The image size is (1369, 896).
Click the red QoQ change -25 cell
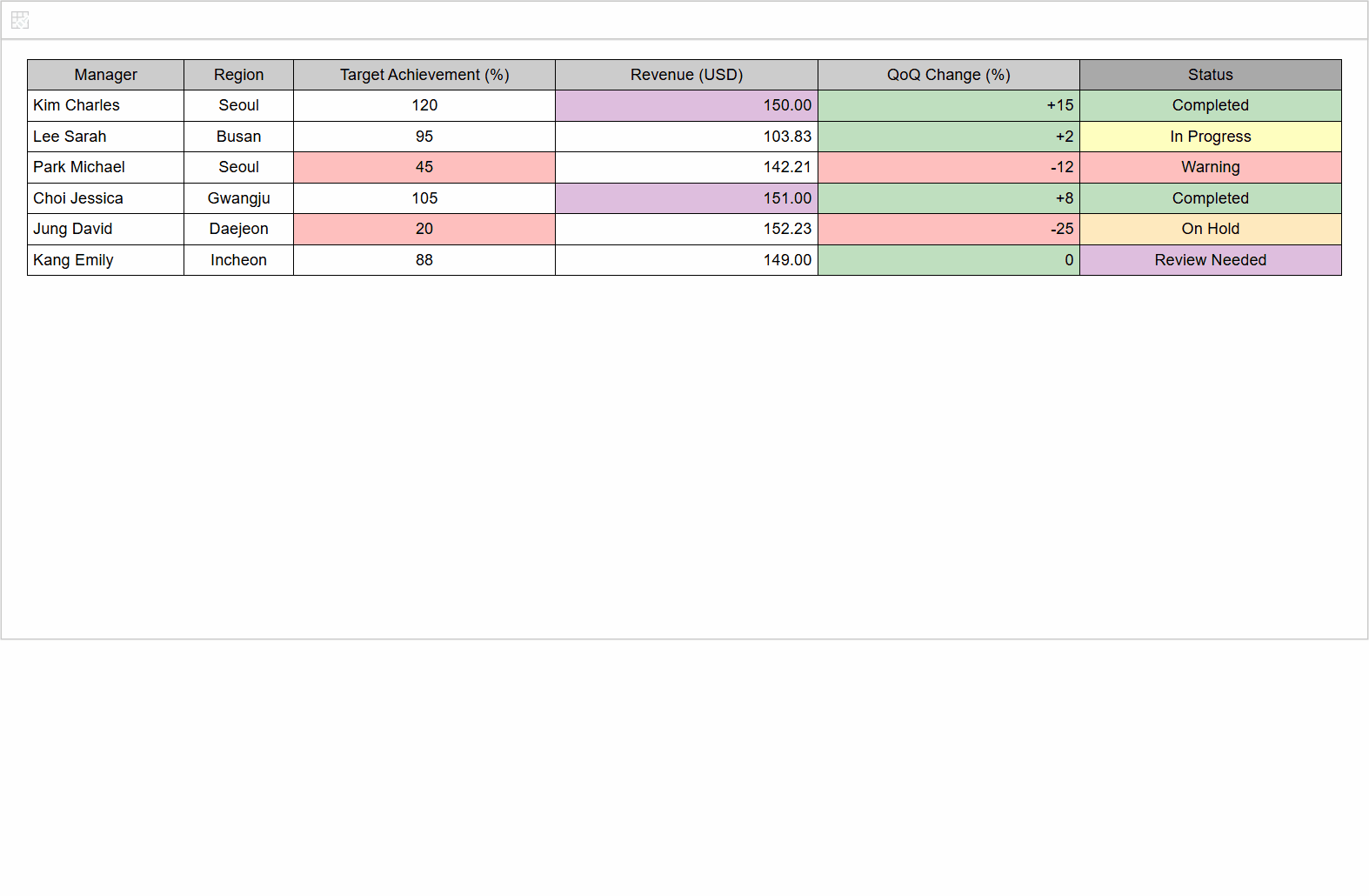[x=949, y=229]
